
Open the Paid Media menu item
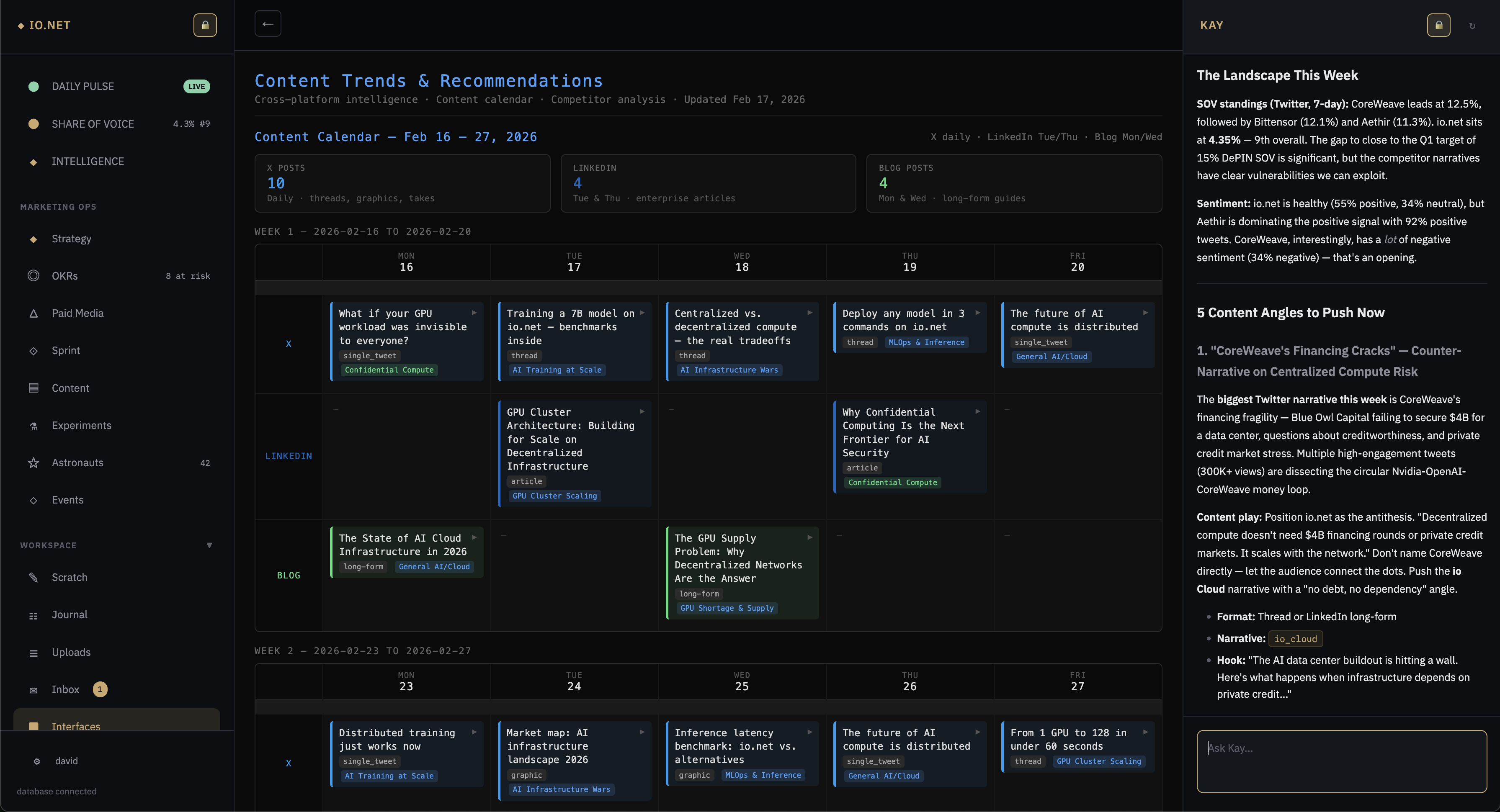pos(77,313)
